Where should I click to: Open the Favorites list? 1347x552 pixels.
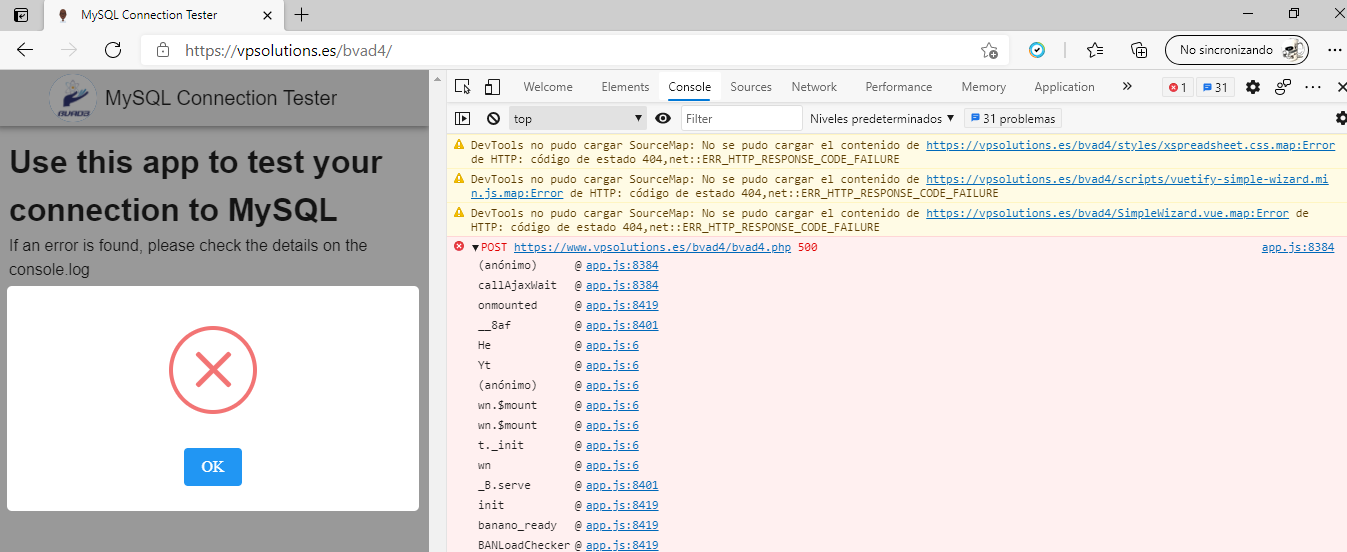(1095, 50)
